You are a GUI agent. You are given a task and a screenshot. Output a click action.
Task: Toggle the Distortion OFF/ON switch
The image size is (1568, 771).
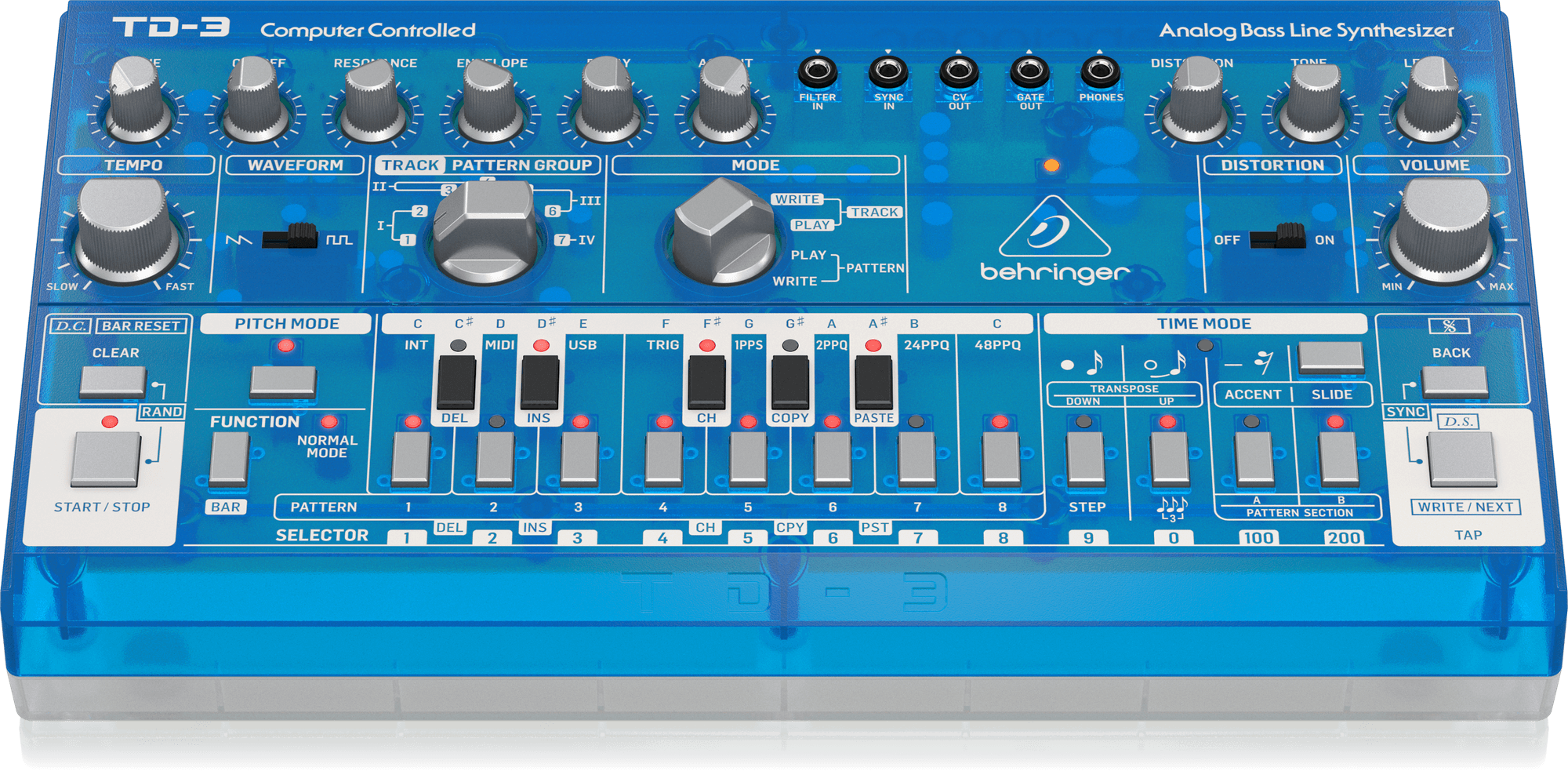[x=1277, y=236]
